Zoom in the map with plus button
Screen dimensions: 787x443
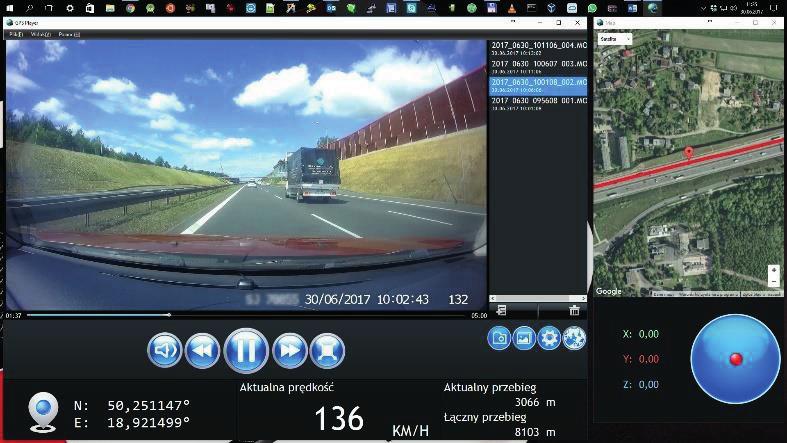(x=774, y=270)
